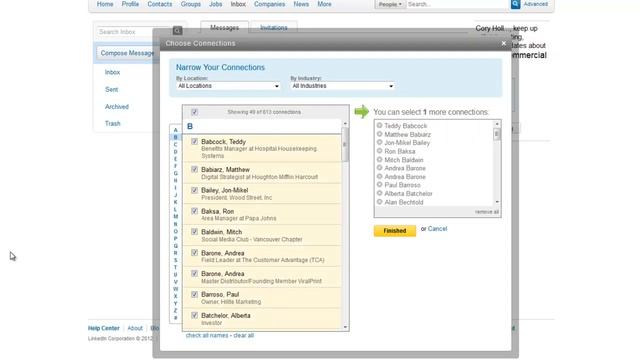
Task: Uncheck Babcock, Teddy checkbox
Action: tap(194, 142)
